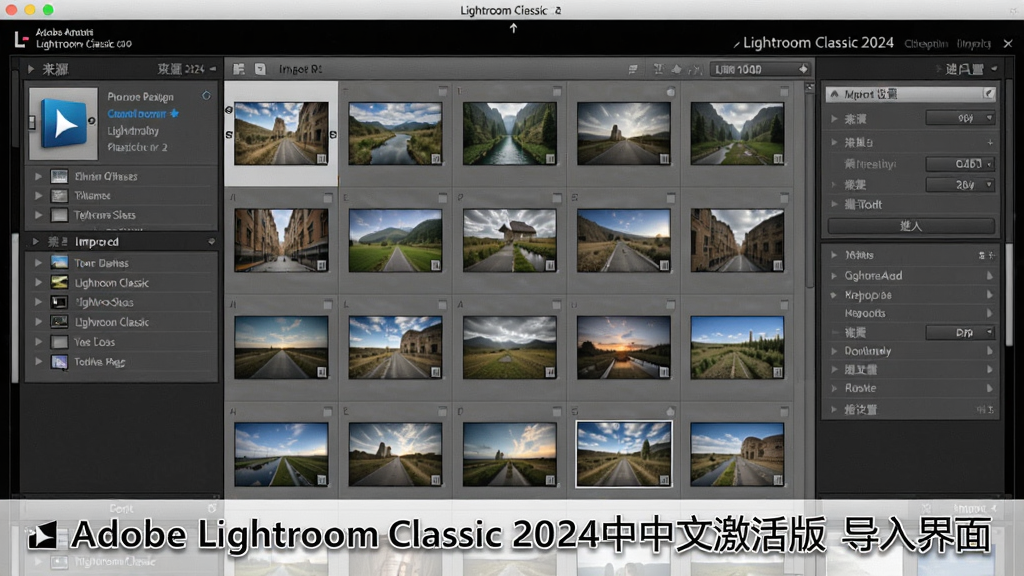This screenshot has height=576, width=1024.
Task: Click the round icon right of the play arrow tile
Action: [x=91, y=121]
